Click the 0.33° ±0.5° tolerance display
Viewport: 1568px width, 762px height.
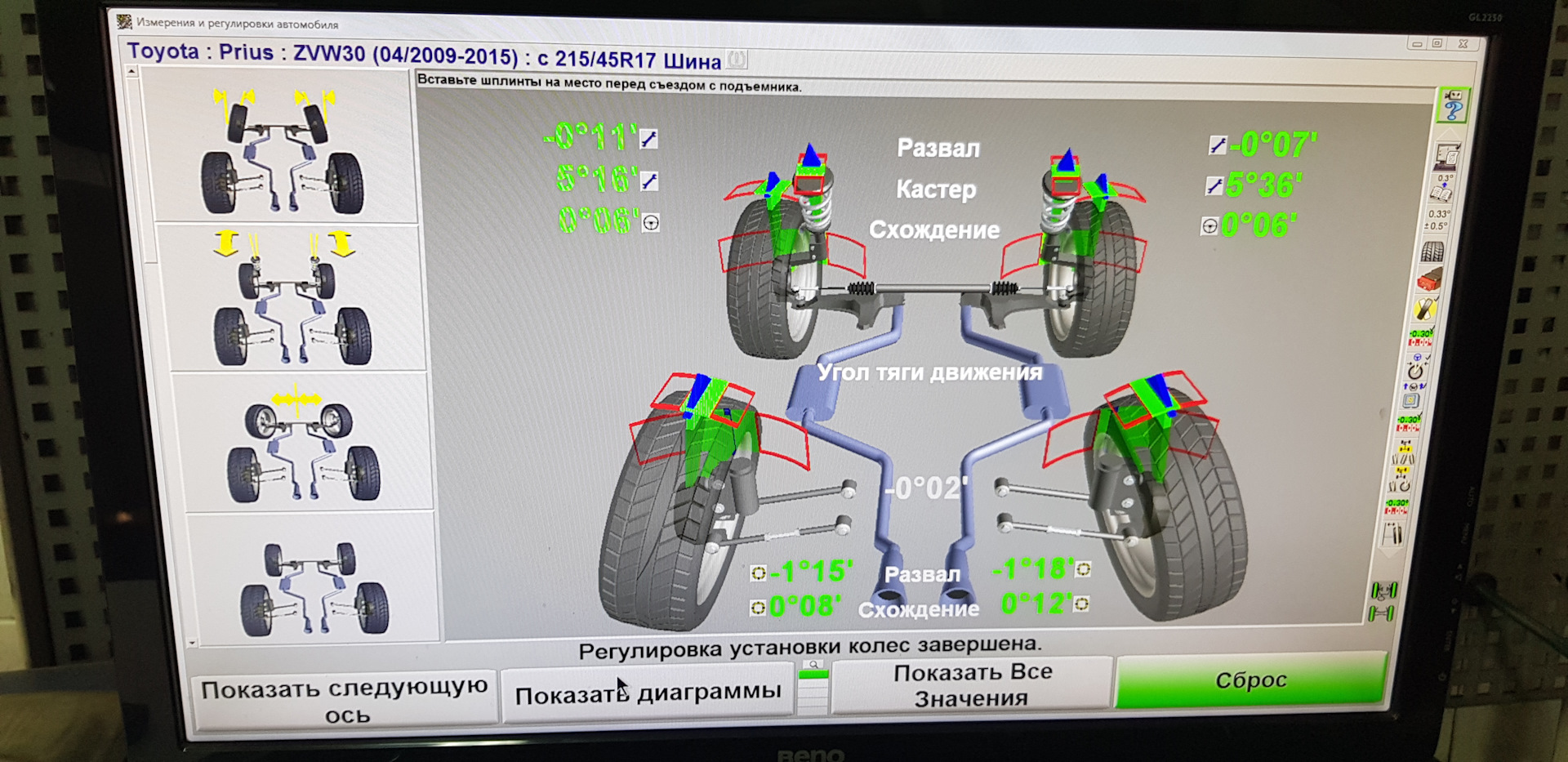click(x=1438, y=221)
